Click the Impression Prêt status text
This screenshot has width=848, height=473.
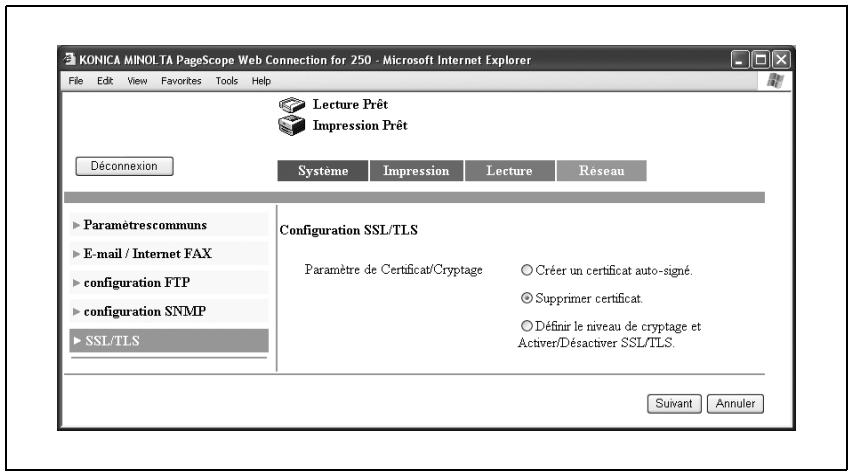coord(360,125)
